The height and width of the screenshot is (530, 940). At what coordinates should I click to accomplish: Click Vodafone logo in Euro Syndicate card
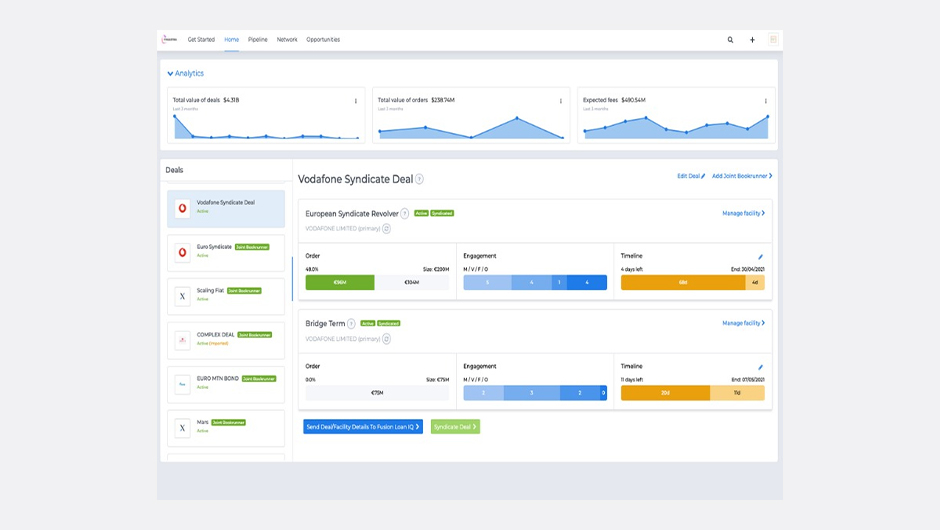click(x=182, y=252)
